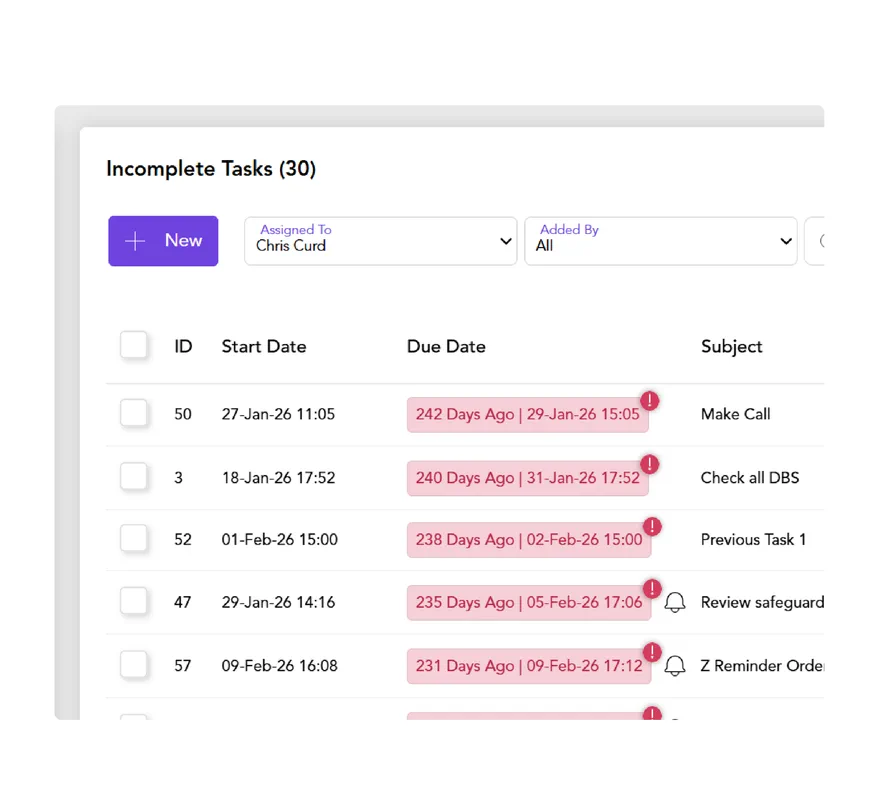Open the Added By dropdown showing All

tap(661, 241)
